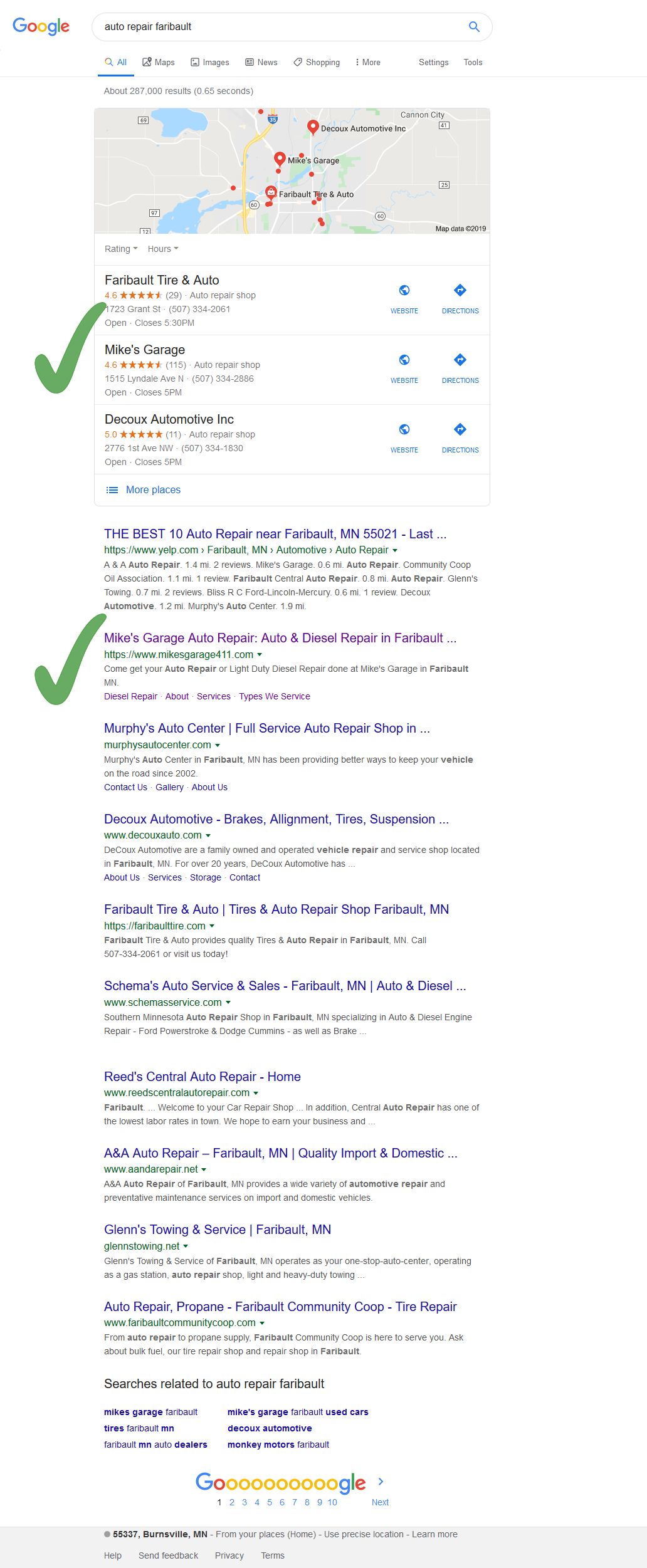Click related search 'mikes garage faribault'
This screenshot has height=1568, width=647.
tap(150, 1412)
